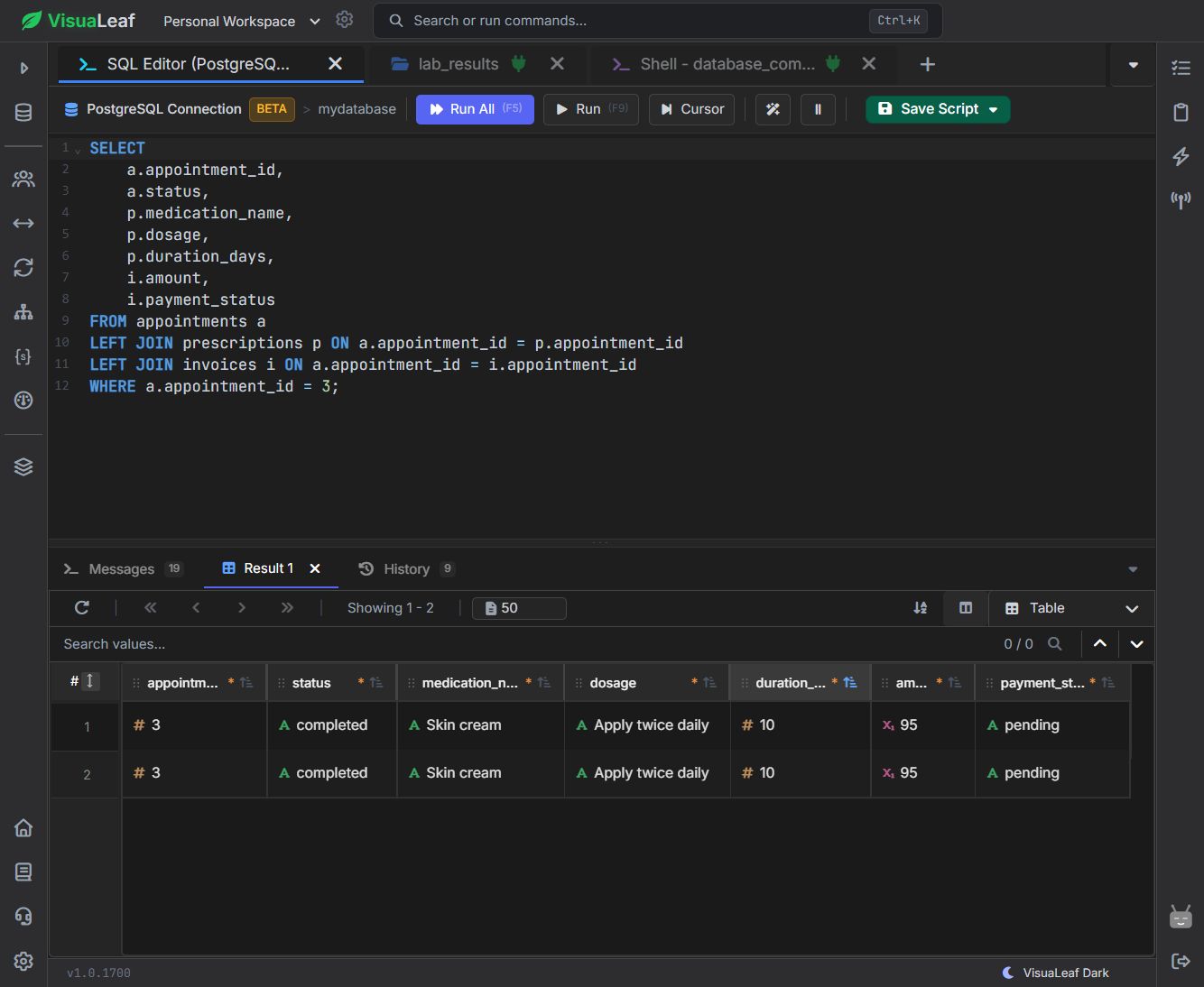Image resolution: width=1204 pixels, height=987 pixels.
Task: Open the Table view mode dropdown
Action: click(x=1072, y=608)
